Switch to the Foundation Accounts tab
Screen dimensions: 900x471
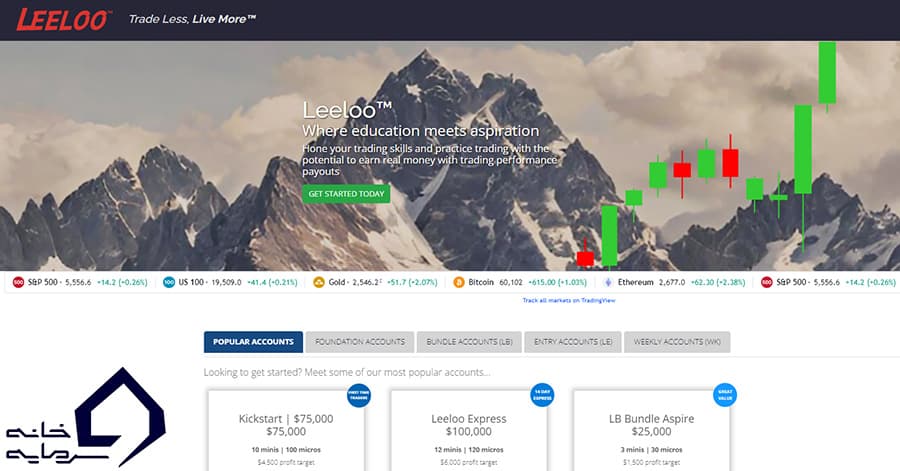(360, 342)
